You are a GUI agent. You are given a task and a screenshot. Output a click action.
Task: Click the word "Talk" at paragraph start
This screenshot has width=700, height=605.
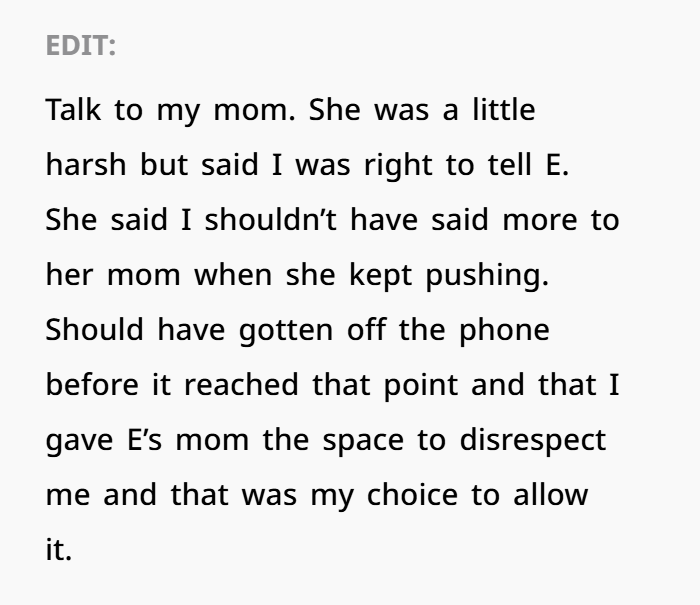click(73, 110)
